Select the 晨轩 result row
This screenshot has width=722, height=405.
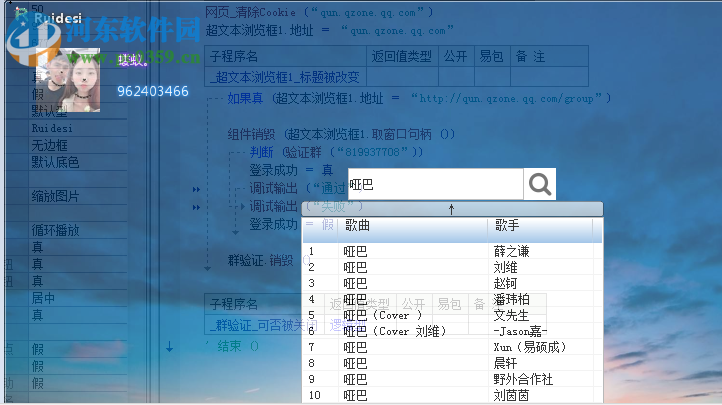coord(452,364)
